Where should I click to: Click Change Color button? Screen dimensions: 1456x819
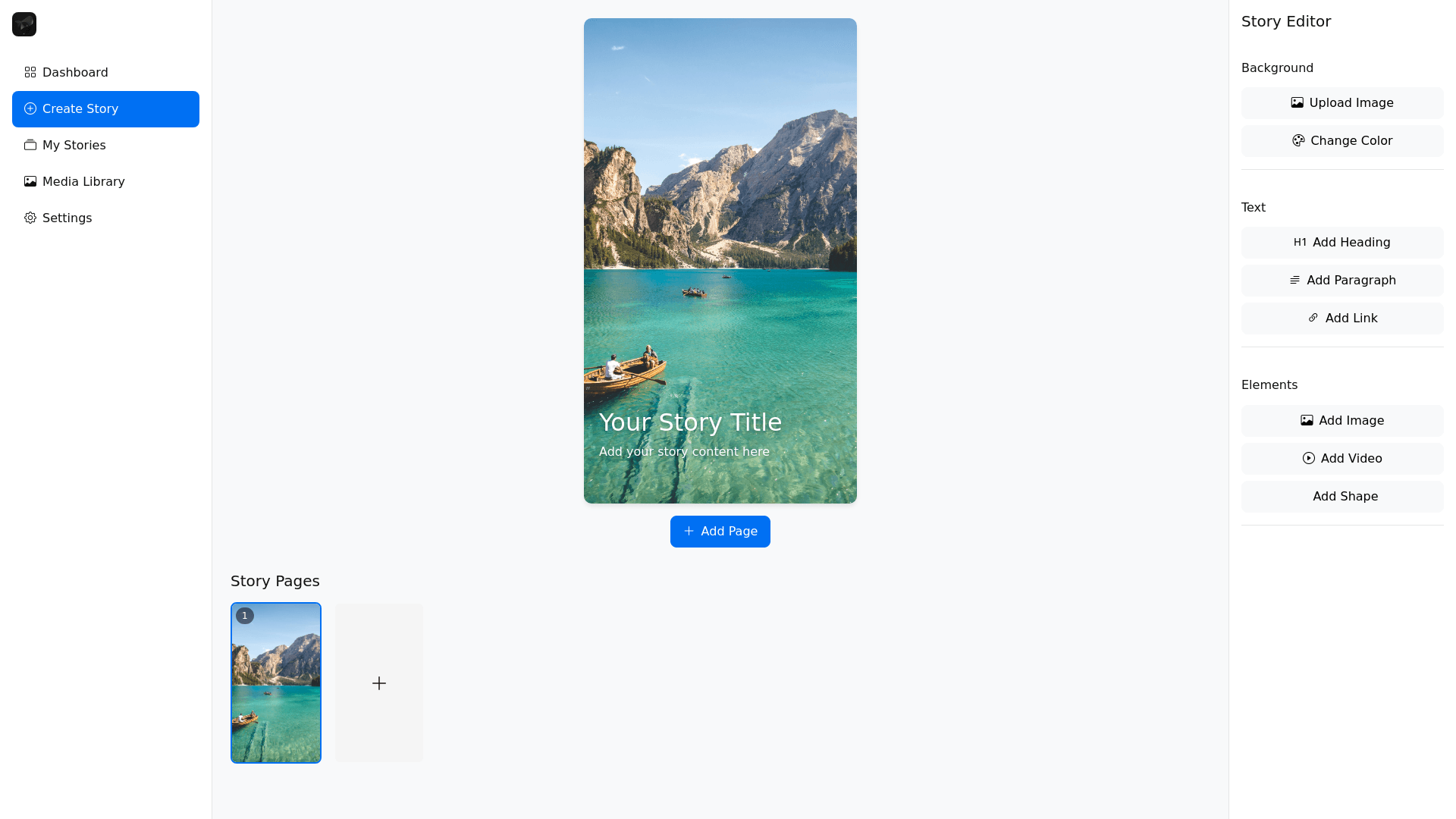1341,141
